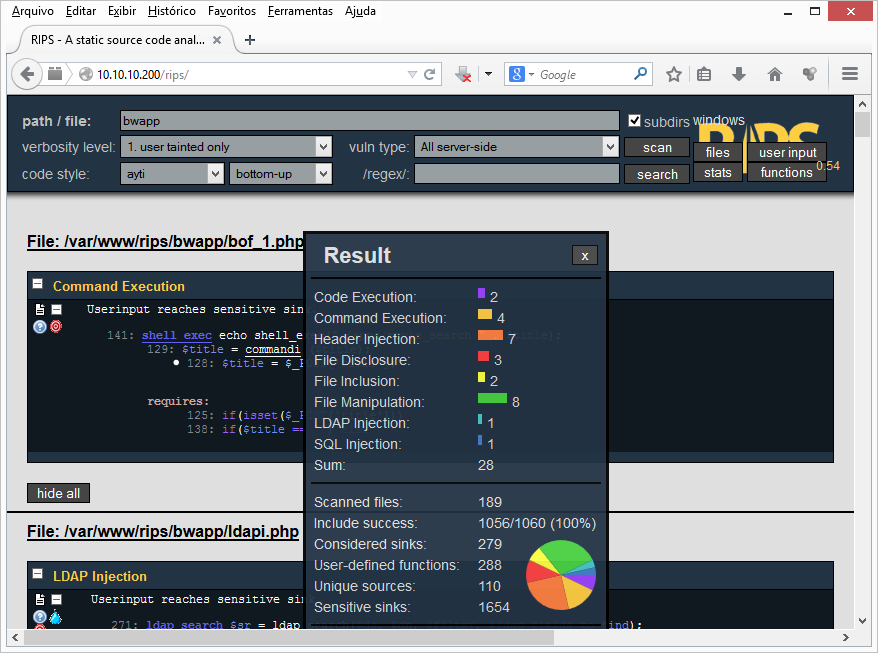The height and width of the screenshot is (653, 878).
Task: Click the magnifying glass in Google search box
Action: pos(640,73)
